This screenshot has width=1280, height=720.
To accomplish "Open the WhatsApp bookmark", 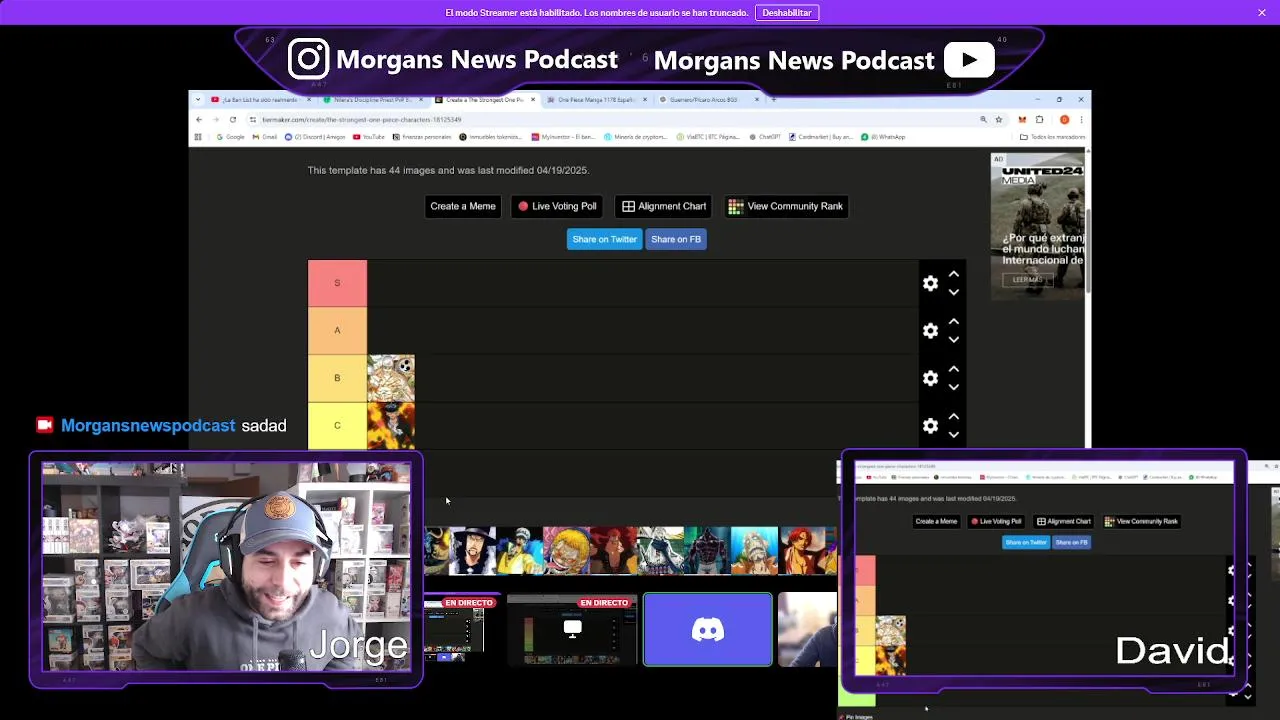I will point(882,137).
